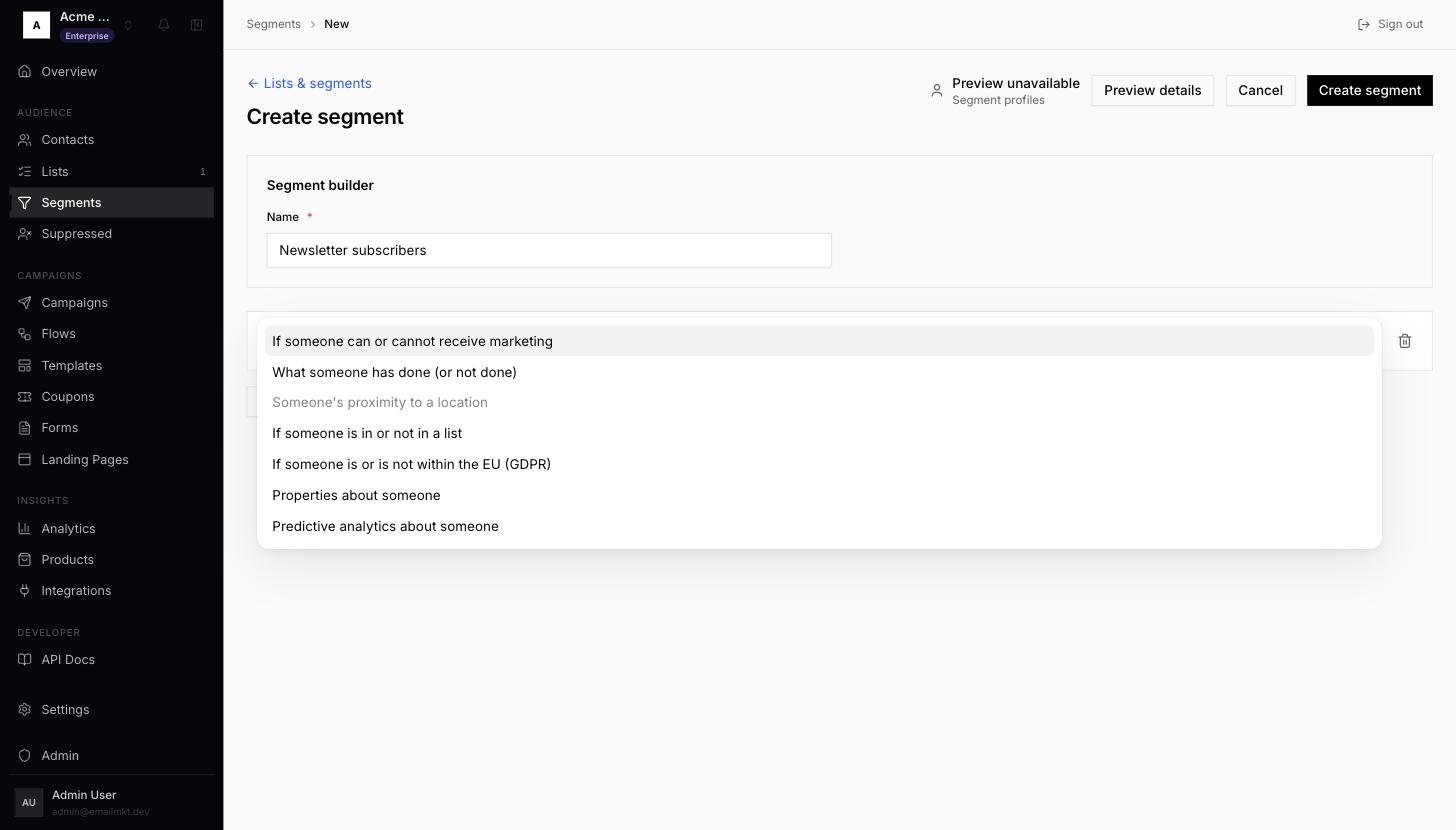Click the Create segment button
1456x830 pixels.
coord(1369,91)
